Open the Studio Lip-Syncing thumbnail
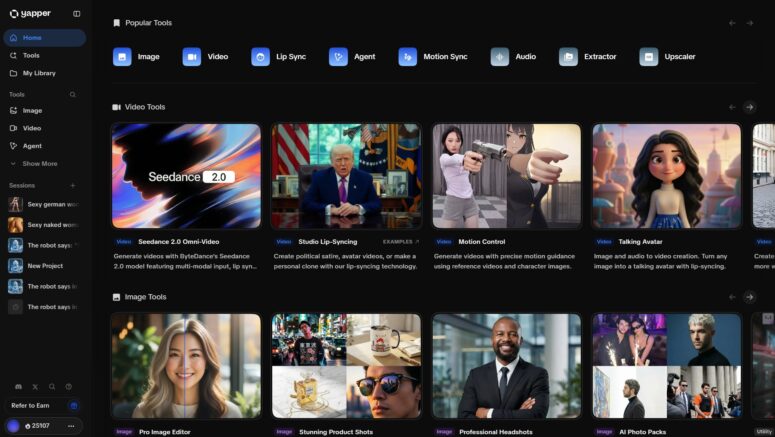The image size is (775, 437). (346, 176)
